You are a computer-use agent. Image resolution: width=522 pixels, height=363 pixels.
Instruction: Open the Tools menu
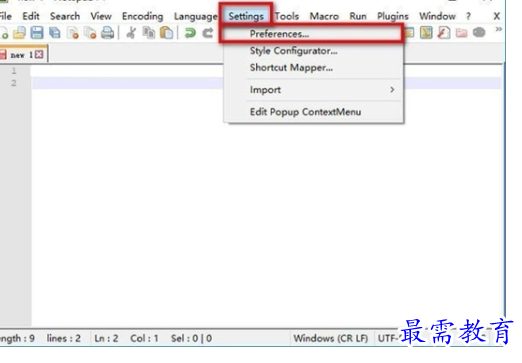[x=287, y=16]
